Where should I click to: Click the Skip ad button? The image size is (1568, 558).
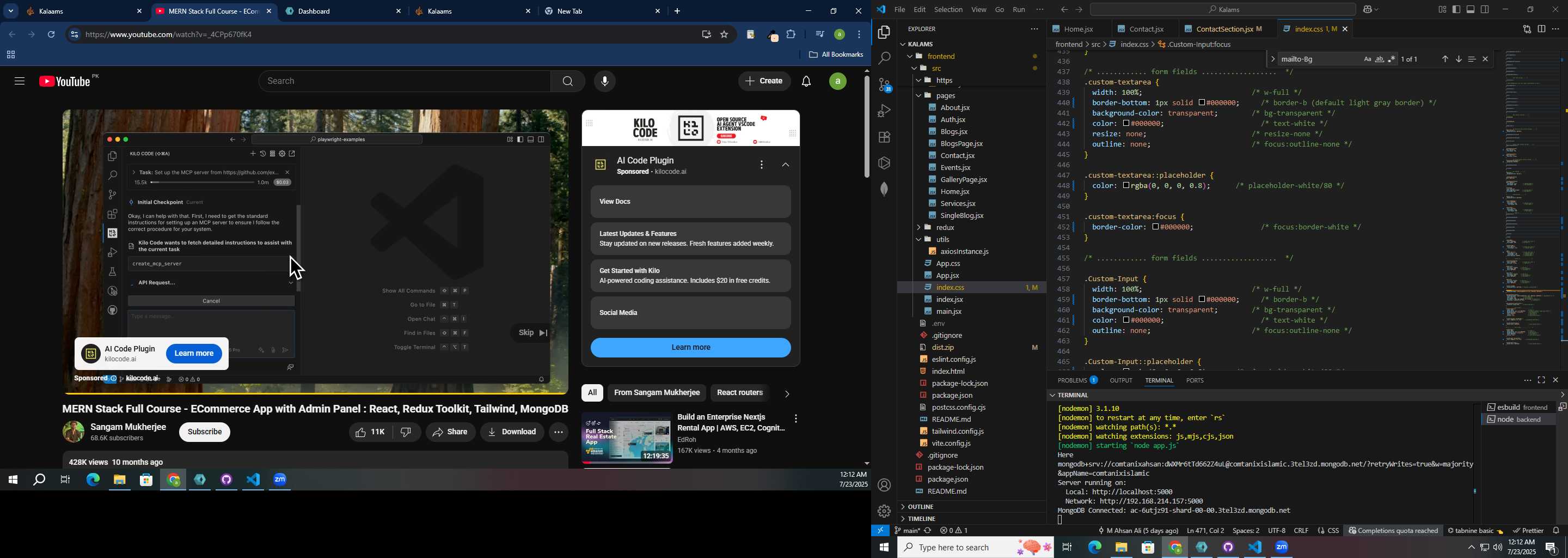(533, 332)
